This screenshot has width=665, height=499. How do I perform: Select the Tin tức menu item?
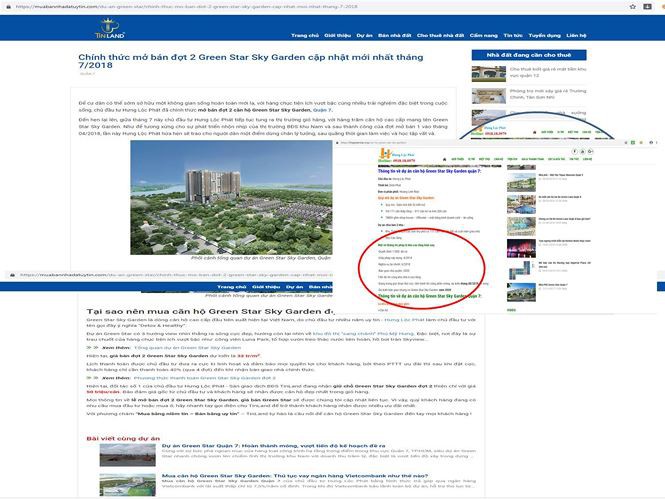pos(513,36)
